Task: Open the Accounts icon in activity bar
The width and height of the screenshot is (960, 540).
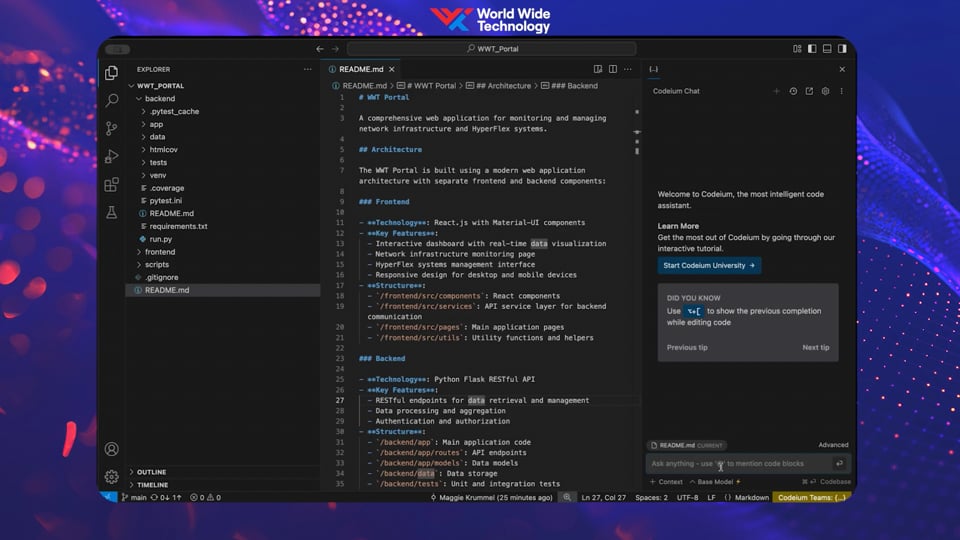Action: [x=111, y=449]
